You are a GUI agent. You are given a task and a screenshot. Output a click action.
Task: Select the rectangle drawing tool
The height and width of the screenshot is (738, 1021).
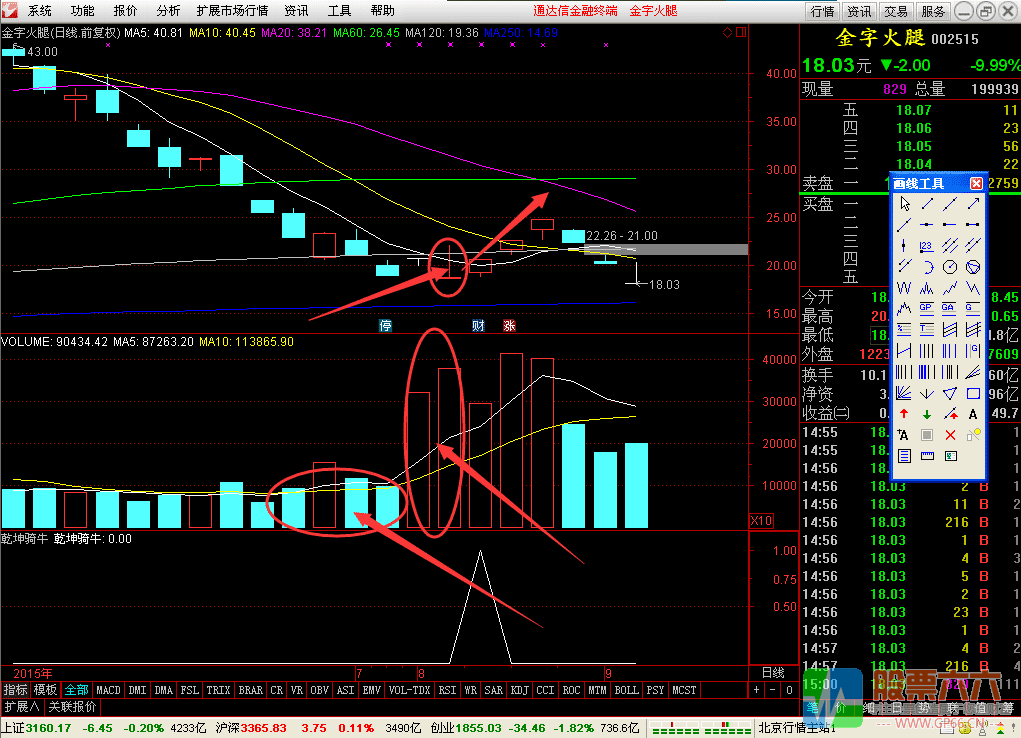[x=973, y=393]
